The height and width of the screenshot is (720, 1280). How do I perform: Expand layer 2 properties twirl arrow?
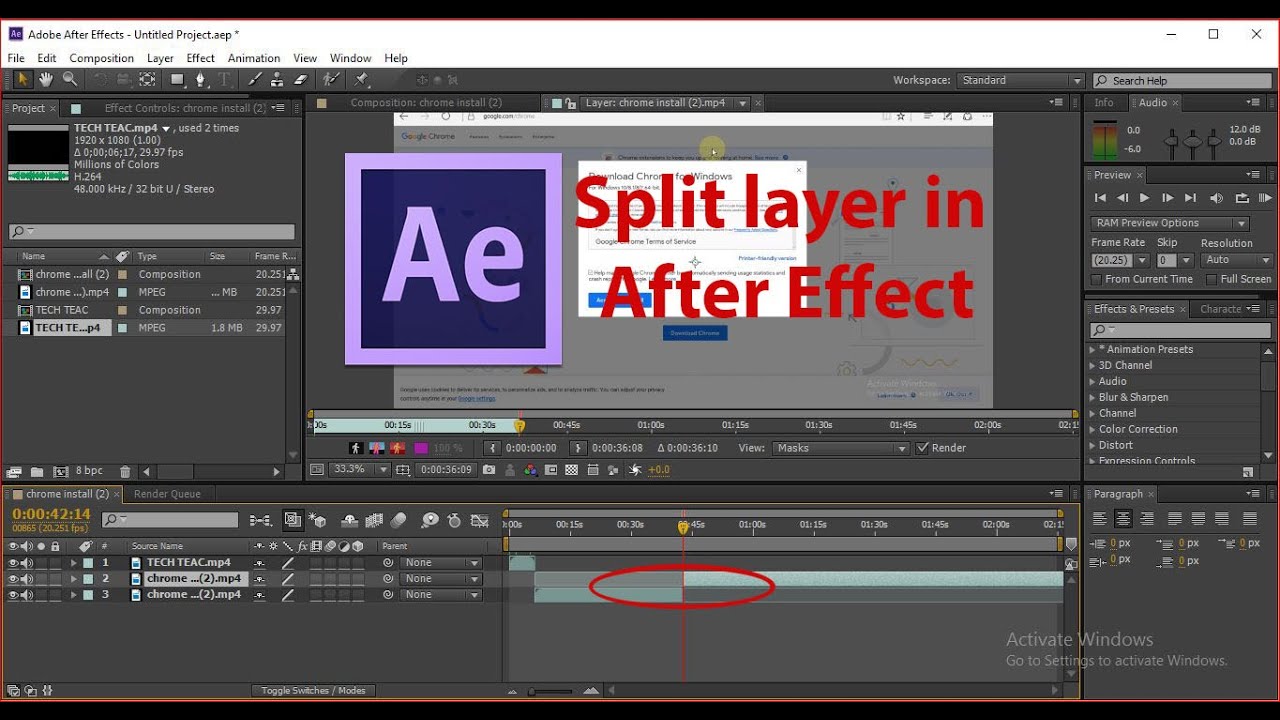pyautogui.click(x=73, y=579)
